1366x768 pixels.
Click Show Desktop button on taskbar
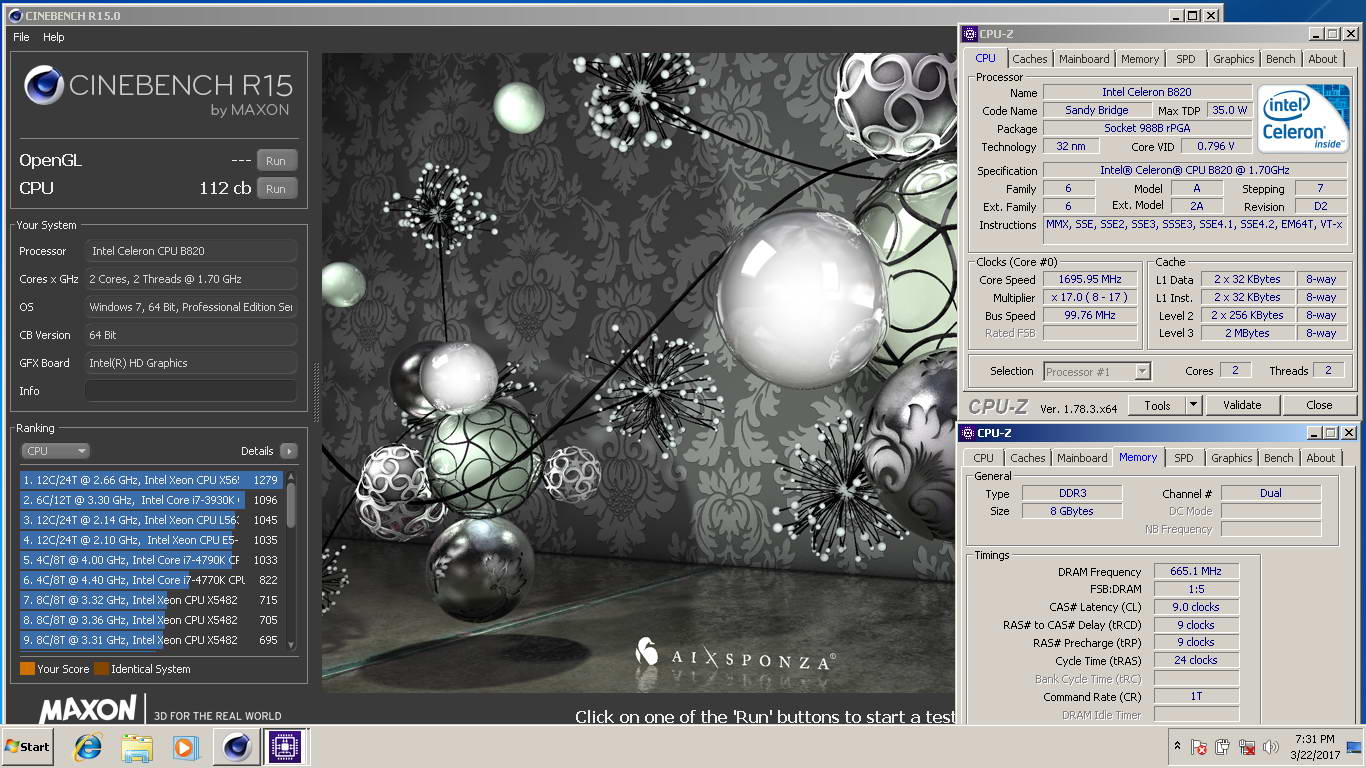coord(1356,747)
